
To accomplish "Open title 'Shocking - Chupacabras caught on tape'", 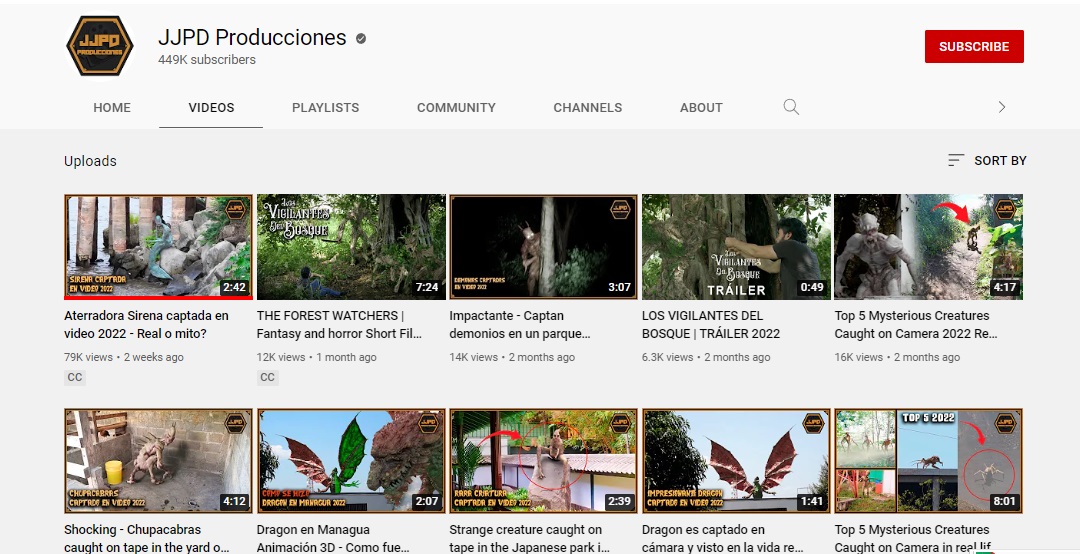I will coord(146,539).
